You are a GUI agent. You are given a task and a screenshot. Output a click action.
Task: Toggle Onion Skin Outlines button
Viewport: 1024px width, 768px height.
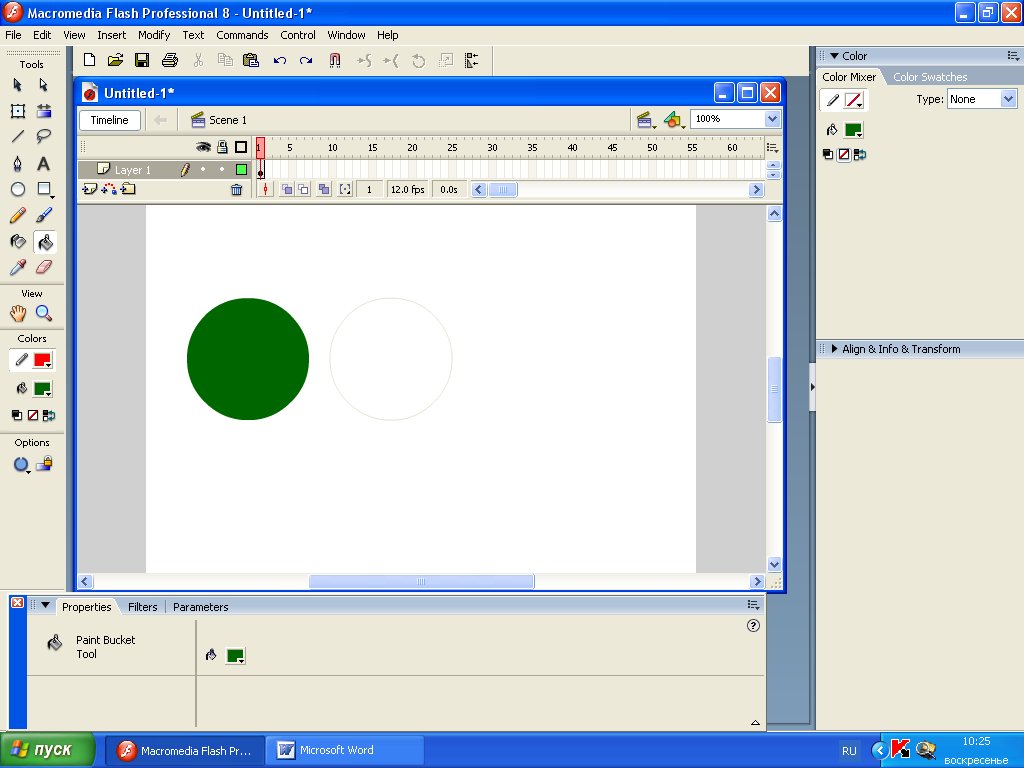pos(304,189)
